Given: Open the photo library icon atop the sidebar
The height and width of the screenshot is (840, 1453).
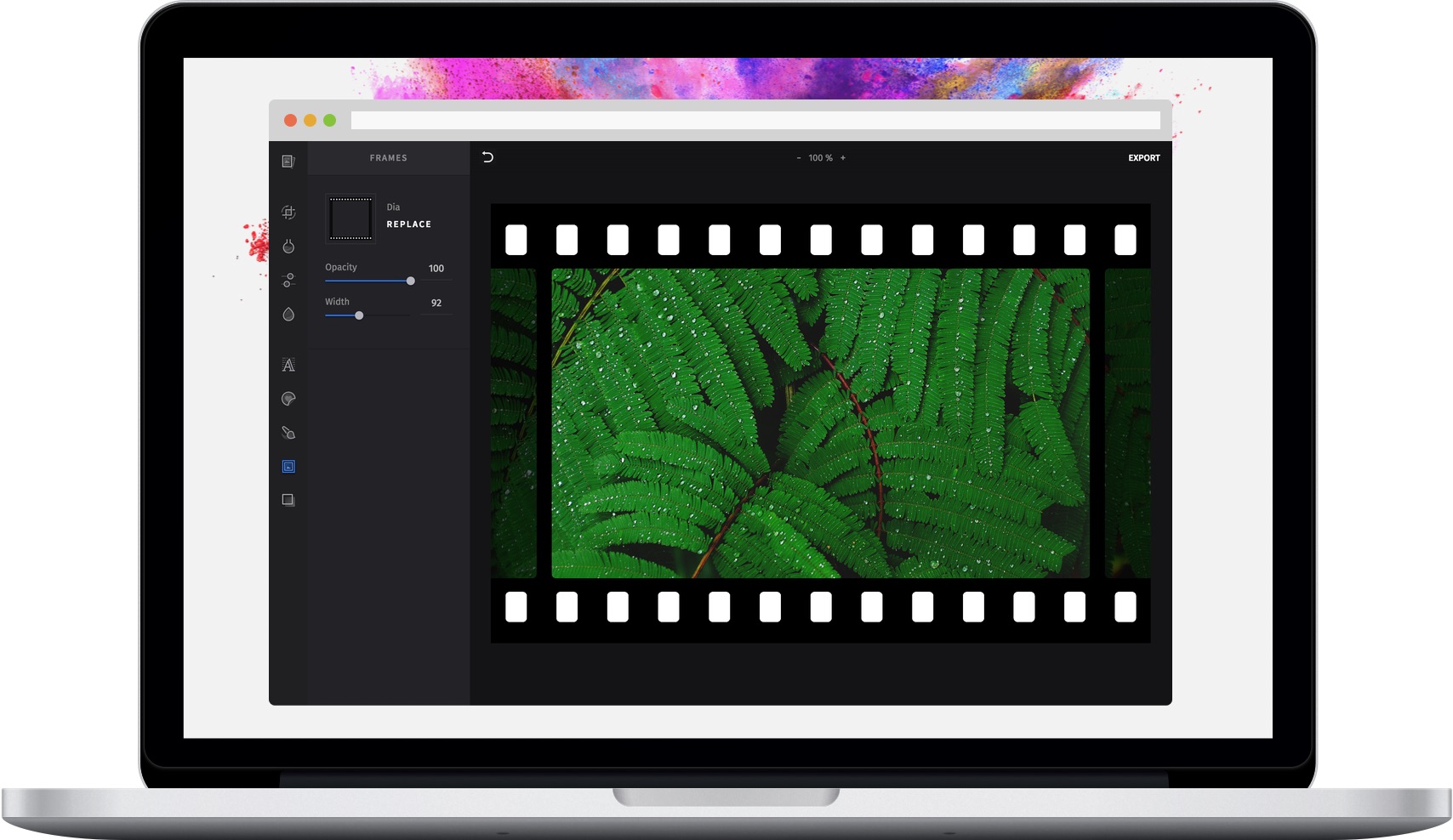Looking at the screenshot, I should tap(288, 161).
